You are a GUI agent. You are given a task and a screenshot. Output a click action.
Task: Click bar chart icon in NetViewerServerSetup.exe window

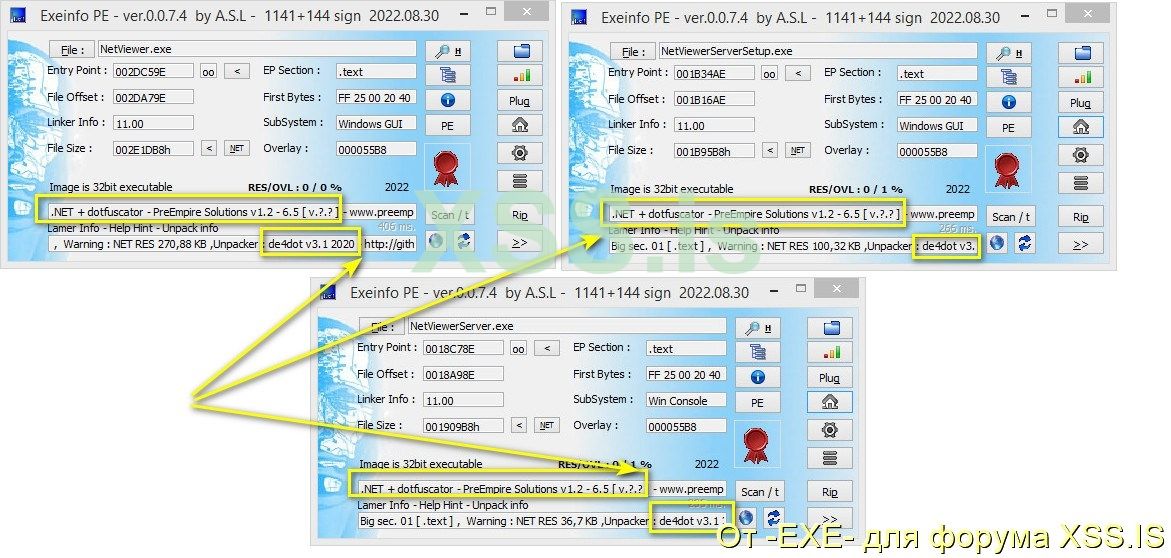(x=1081, y=78)
